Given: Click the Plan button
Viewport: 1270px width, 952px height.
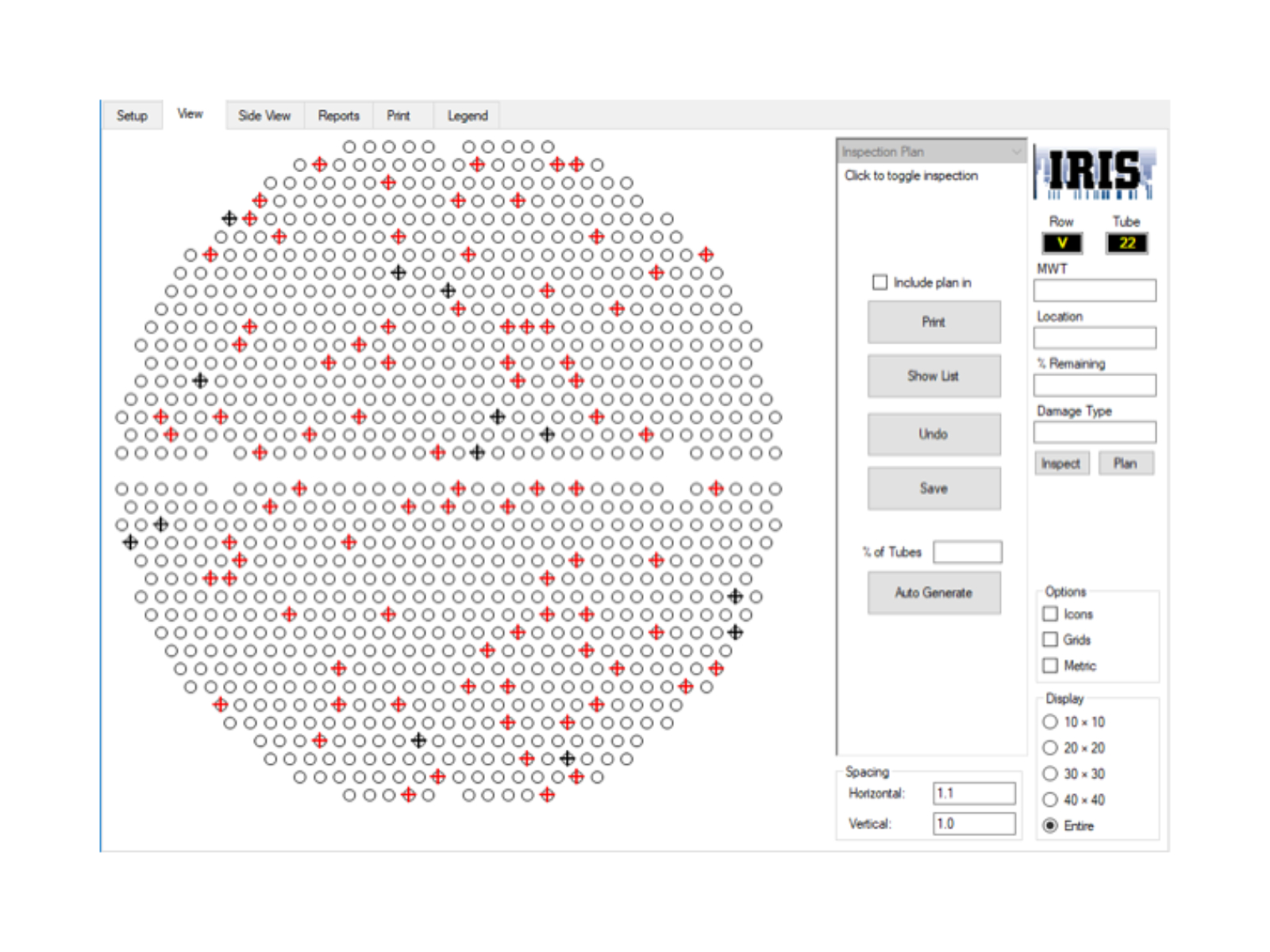Looking at the screenshot, I should [x=1126, y=463].
